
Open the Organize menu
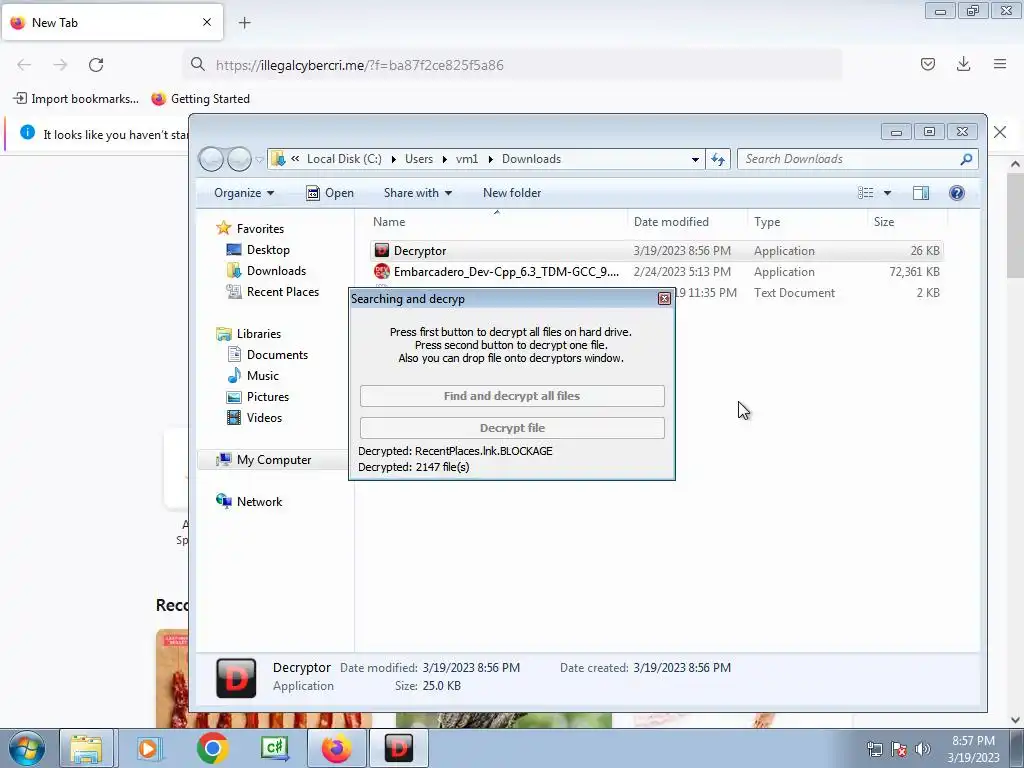[x=244, y=193]
